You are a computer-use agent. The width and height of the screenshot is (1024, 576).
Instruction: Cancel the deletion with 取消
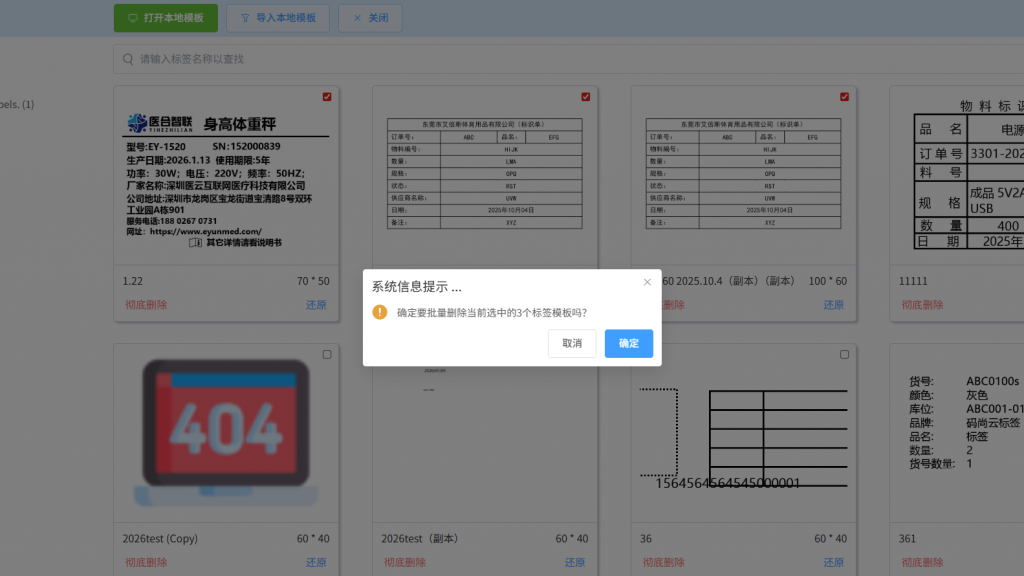click(x=572, y=343)
